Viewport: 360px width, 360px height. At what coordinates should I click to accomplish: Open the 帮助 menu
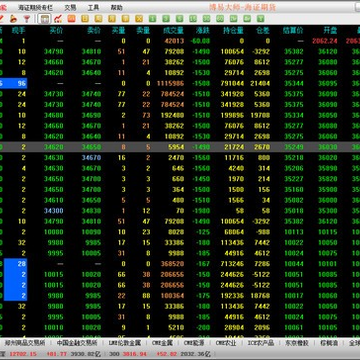pos(116,7)
